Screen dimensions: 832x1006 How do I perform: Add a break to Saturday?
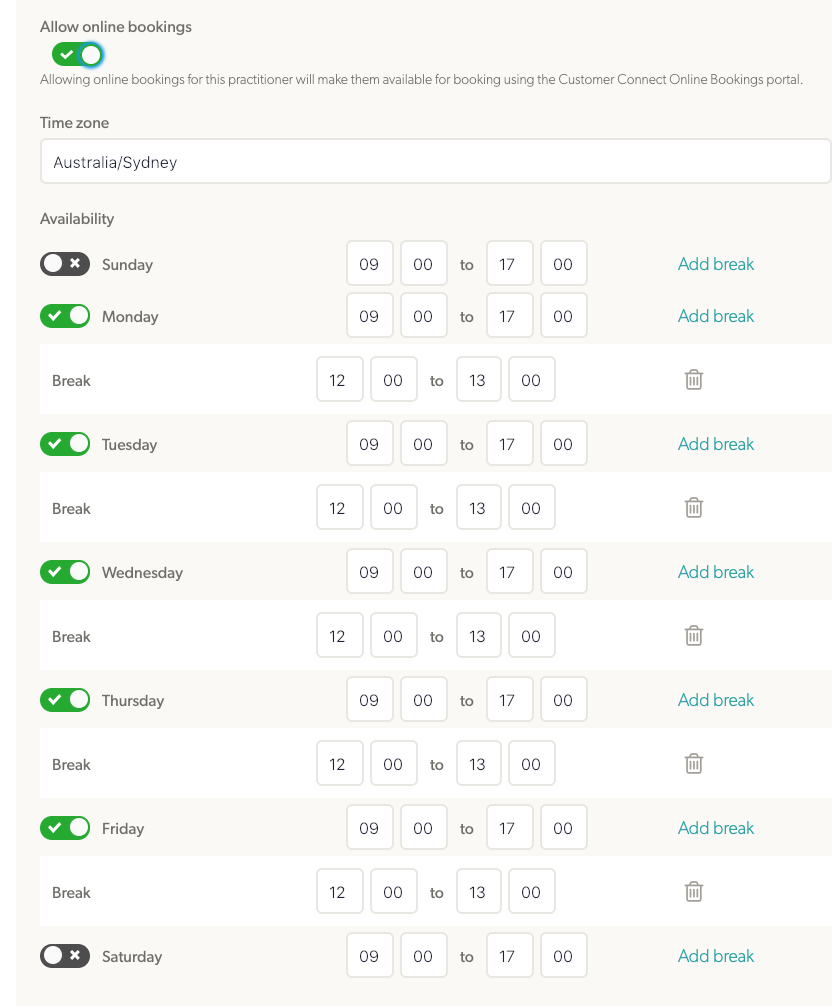716,956
